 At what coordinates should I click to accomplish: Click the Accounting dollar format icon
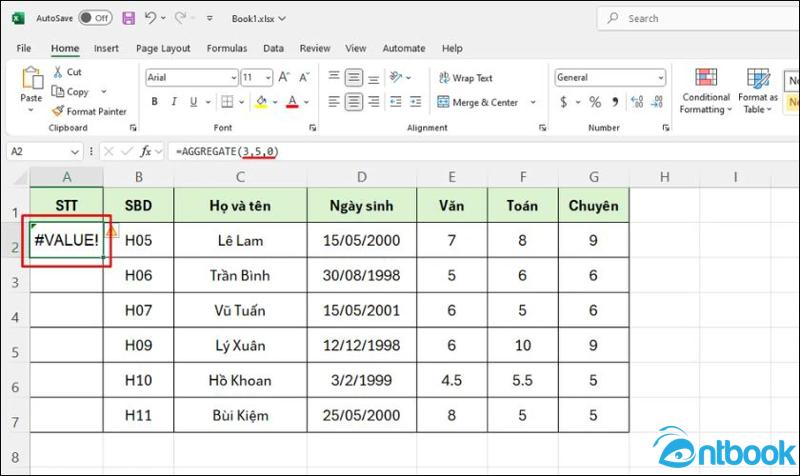(x=563, y=102)
